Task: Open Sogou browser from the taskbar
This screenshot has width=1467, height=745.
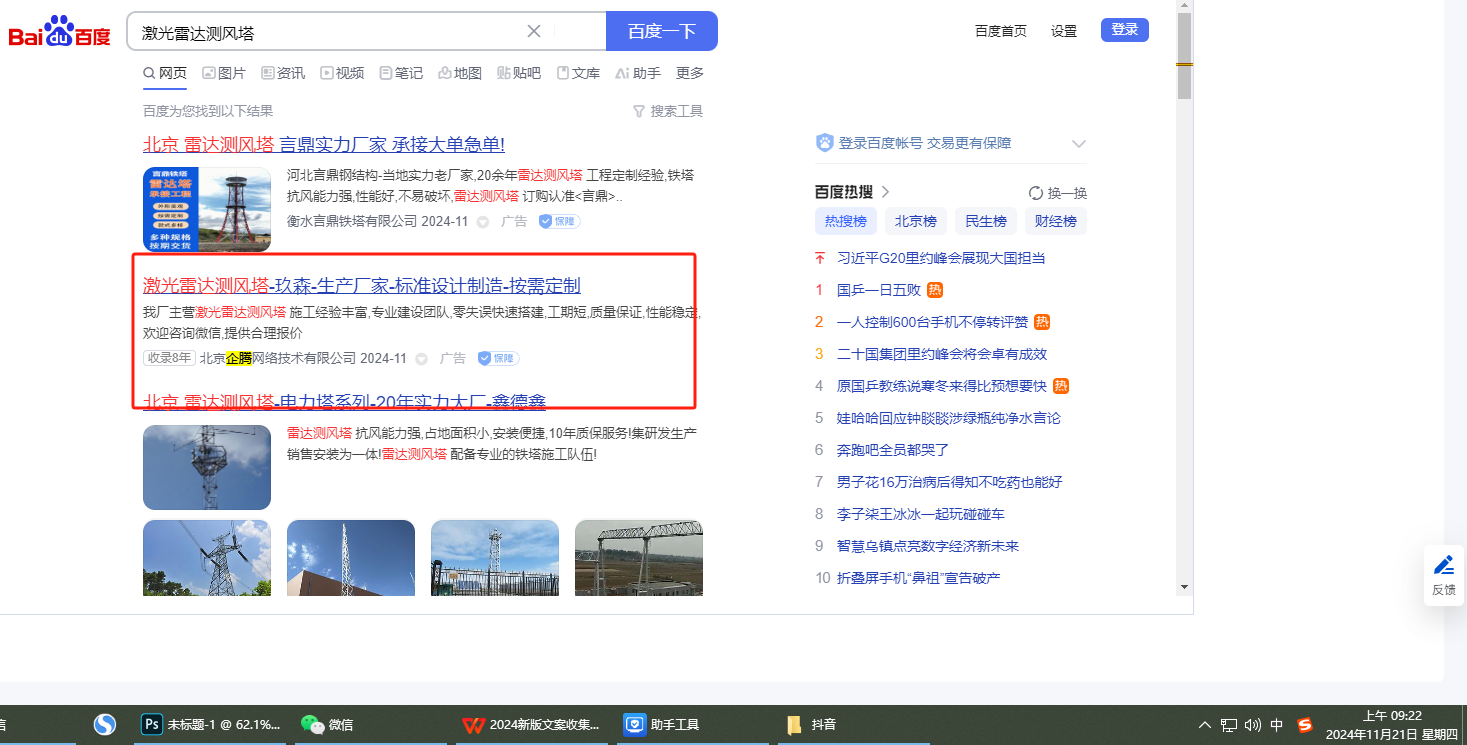Action: click(105, 724)
